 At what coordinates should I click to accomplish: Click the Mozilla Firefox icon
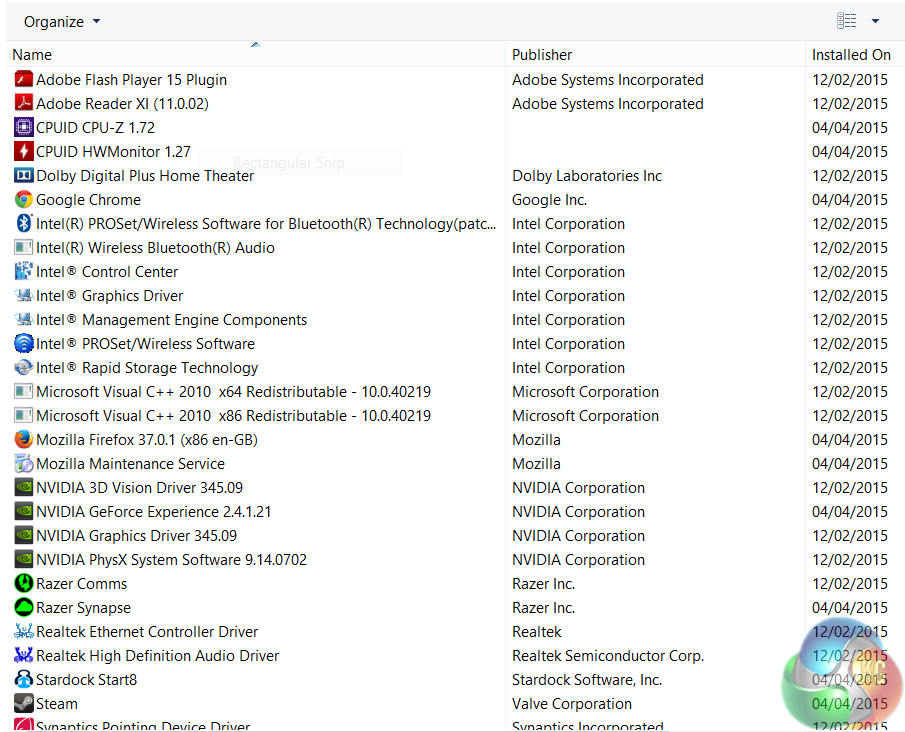[24, 440]
